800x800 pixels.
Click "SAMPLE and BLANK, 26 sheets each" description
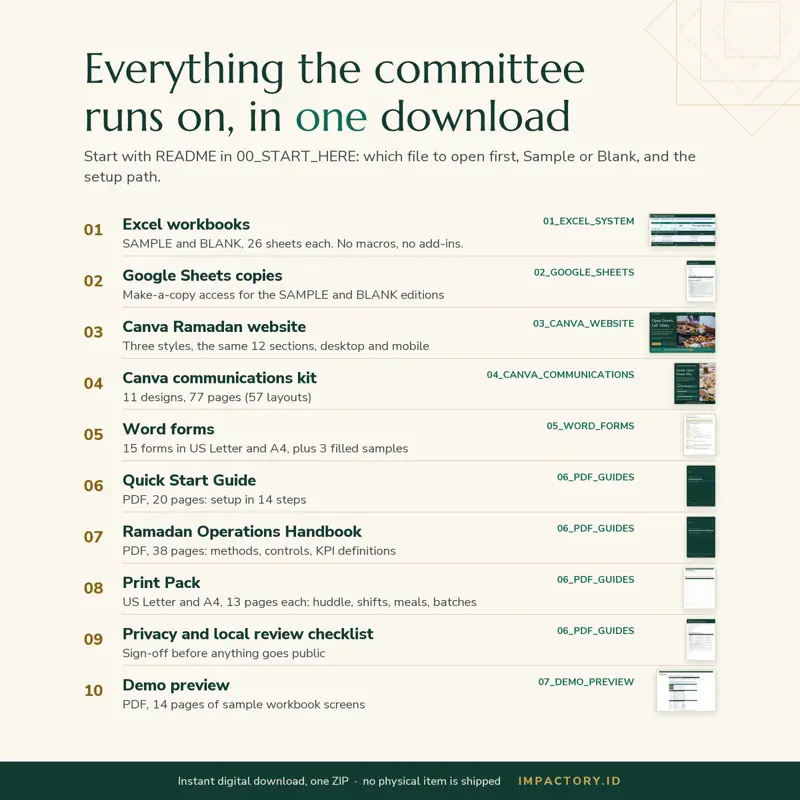pyautogui.click(x=293, y=244)
